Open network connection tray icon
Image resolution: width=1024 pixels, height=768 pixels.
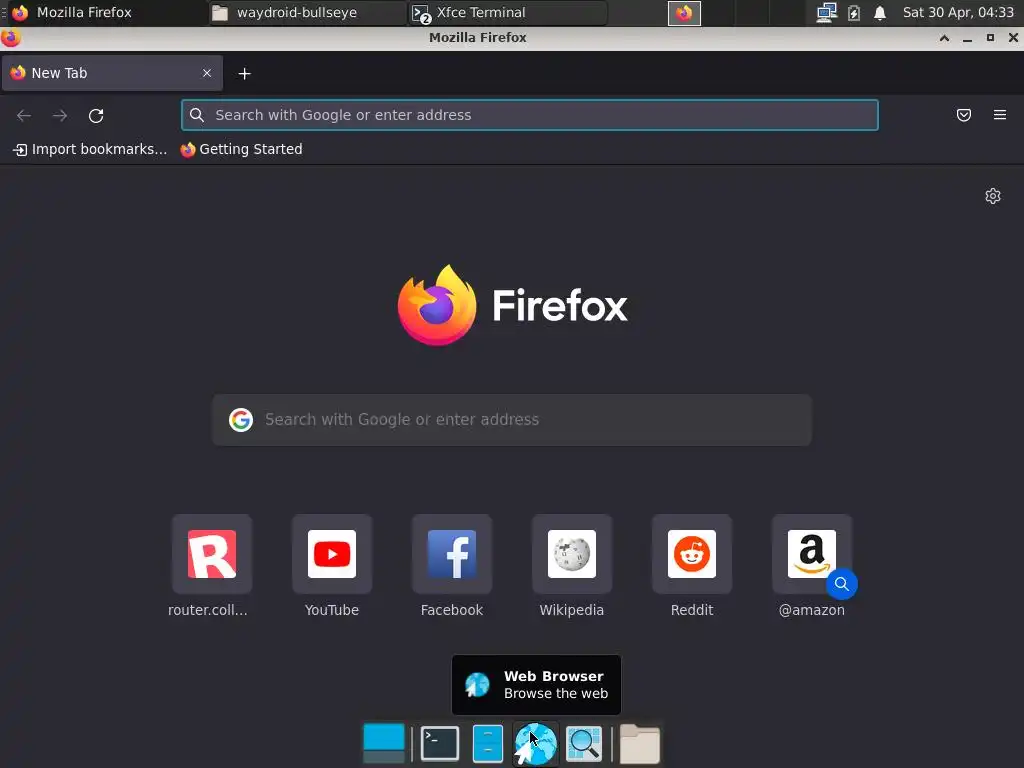826,13
